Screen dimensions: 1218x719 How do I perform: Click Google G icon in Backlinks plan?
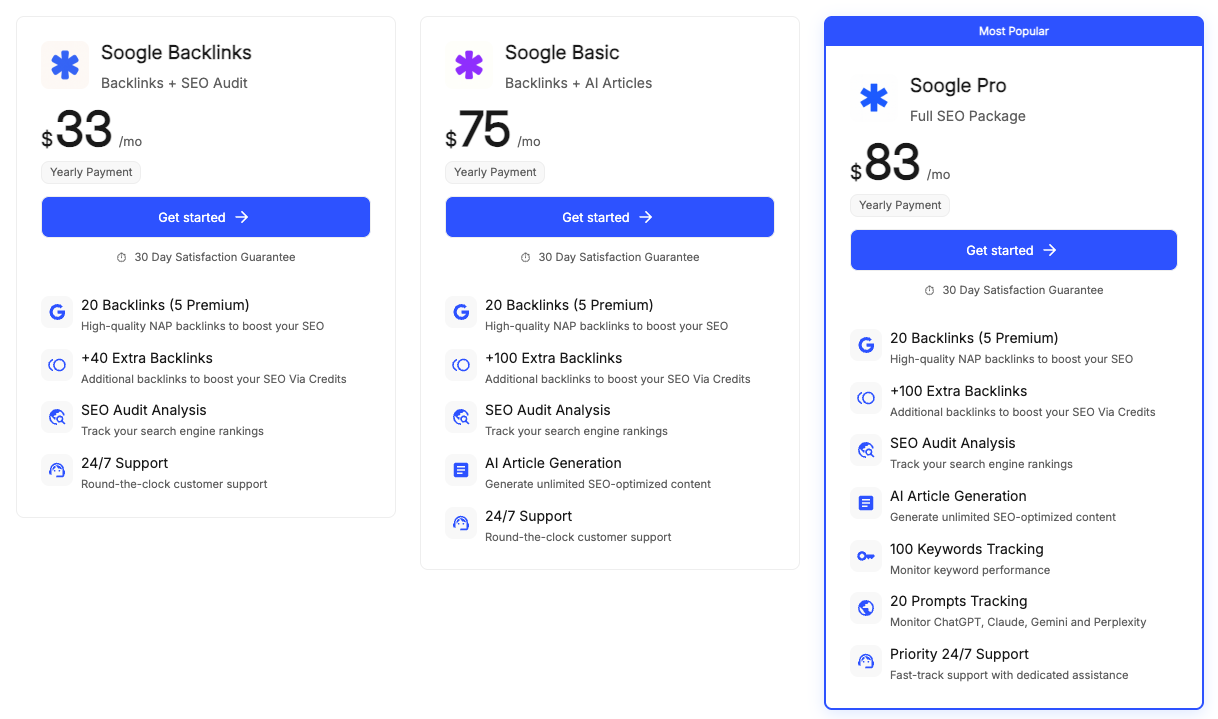(x=57, y=312)
